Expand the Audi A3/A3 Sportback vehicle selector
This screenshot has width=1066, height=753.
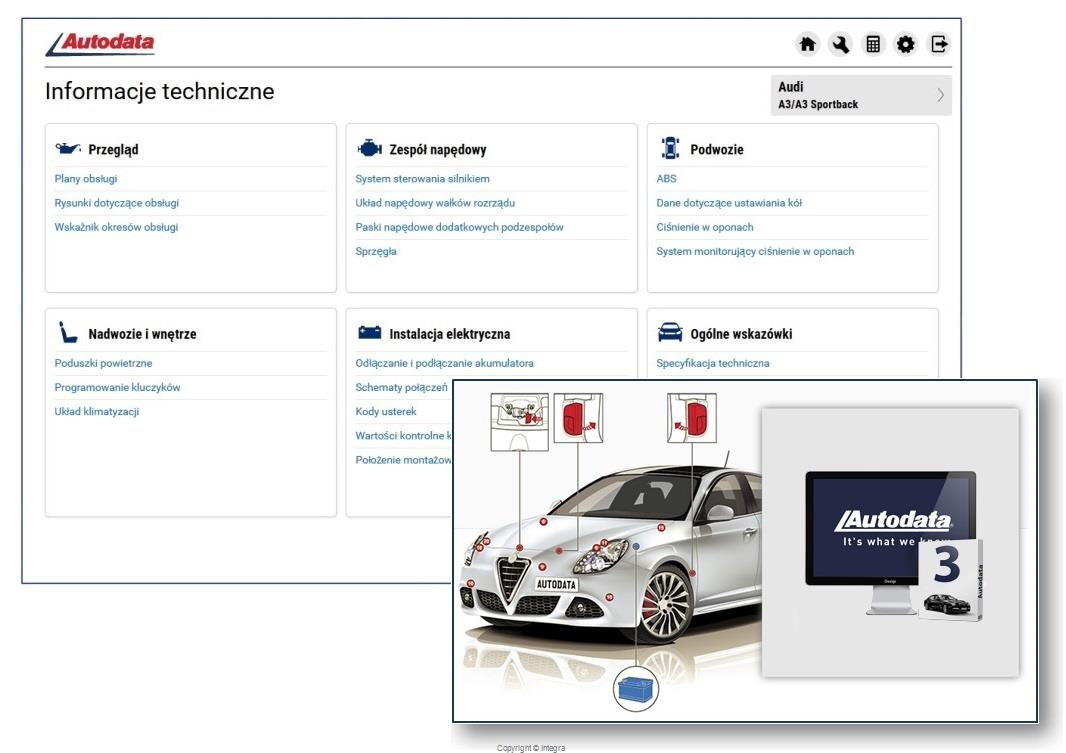(861, 95)
